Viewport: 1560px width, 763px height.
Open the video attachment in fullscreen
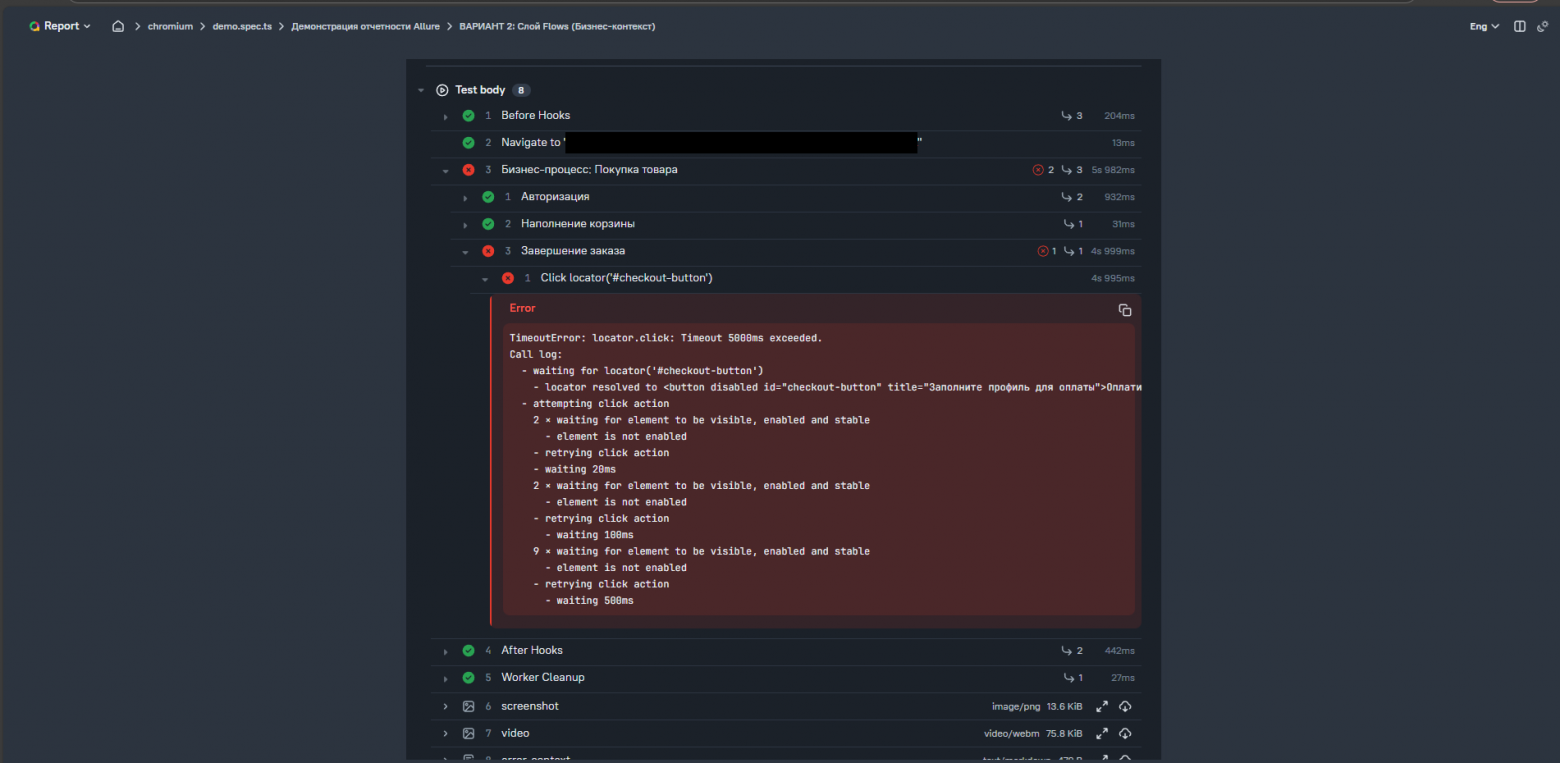point(1102,733)
